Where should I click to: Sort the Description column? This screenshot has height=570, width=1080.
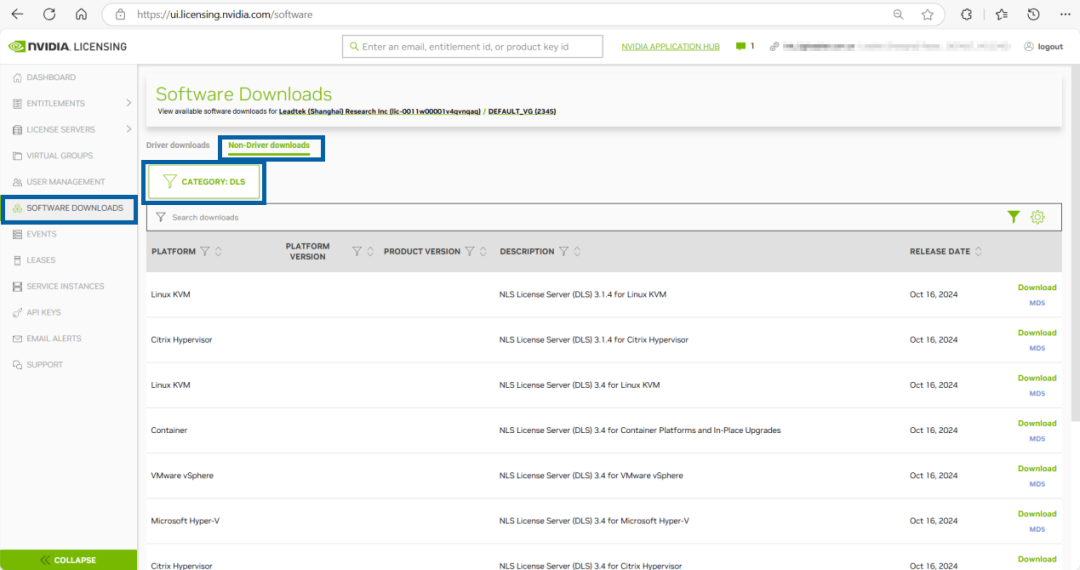577,251
